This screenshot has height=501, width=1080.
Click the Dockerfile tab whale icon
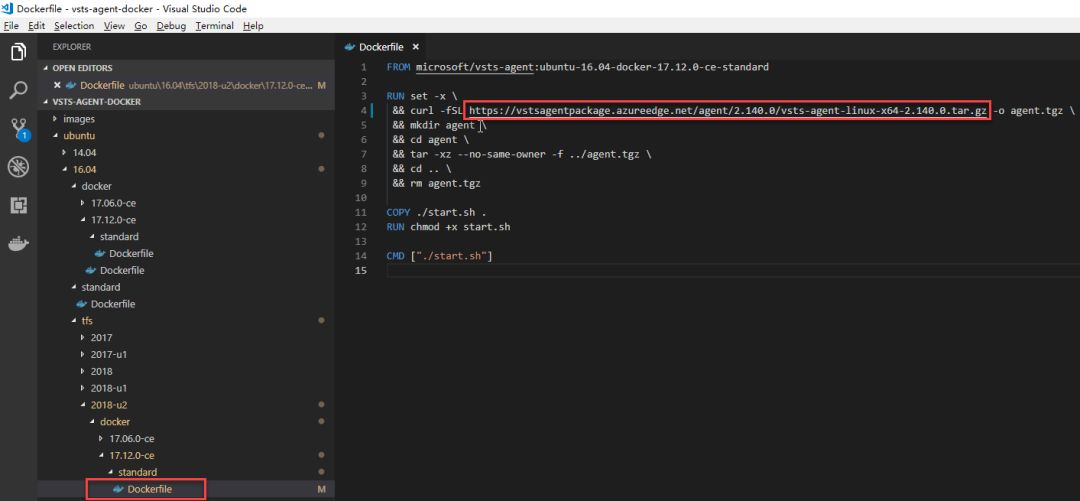(x=349, y=47)
